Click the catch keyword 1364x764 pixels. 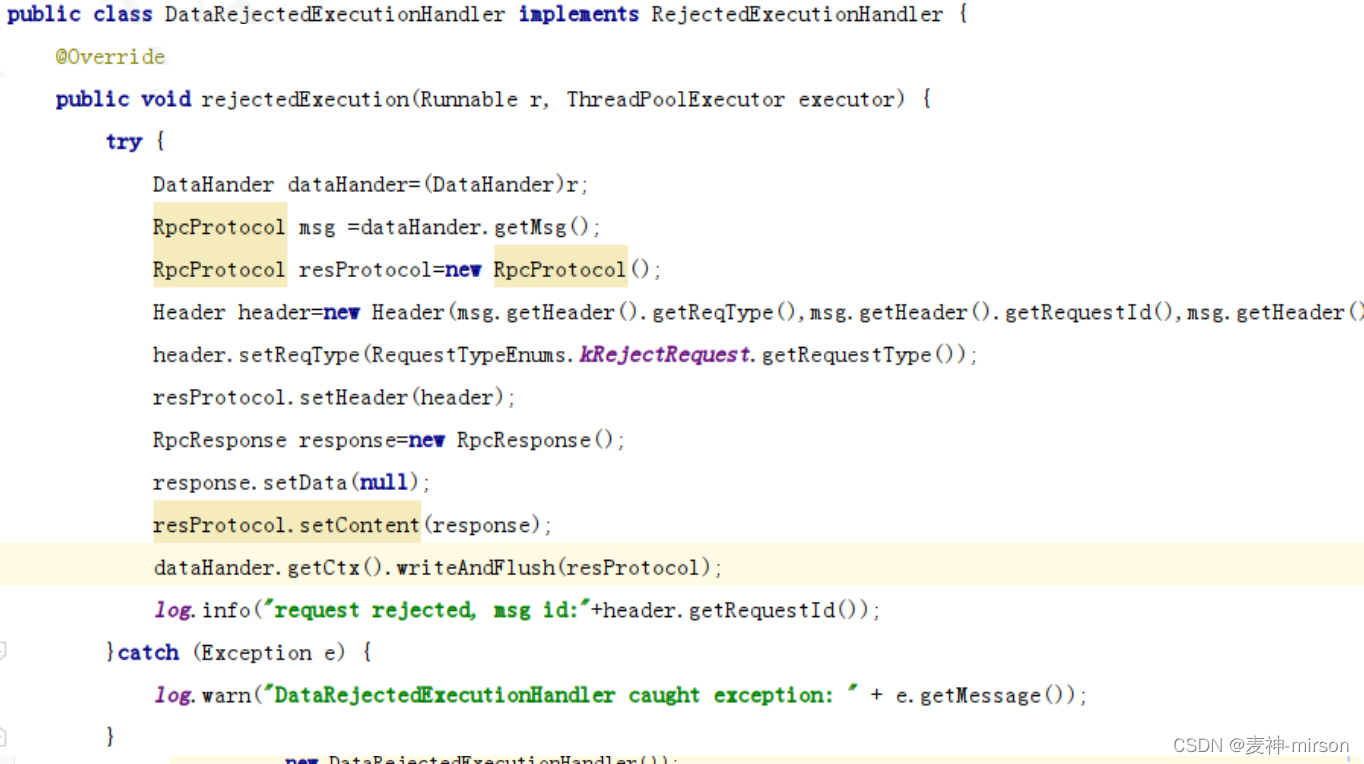pos(148,653)
